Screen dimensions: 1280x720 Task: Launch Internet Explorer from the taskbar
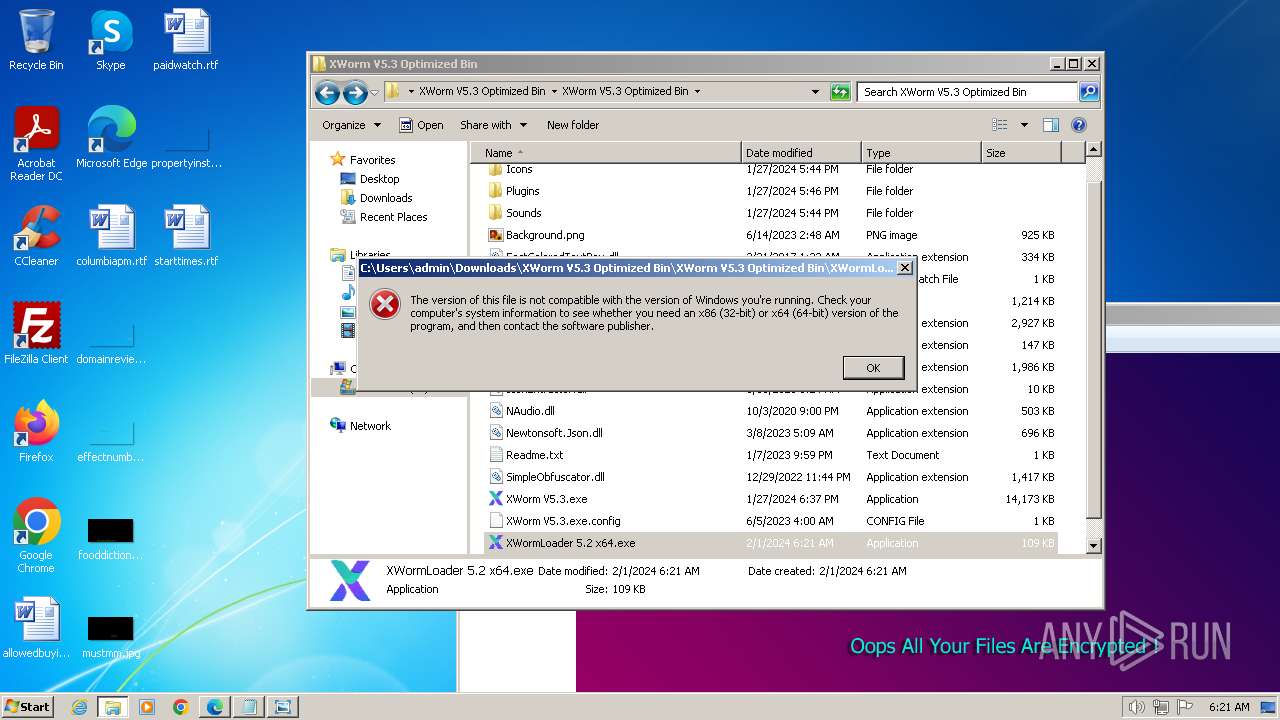[x=79, y=707]
